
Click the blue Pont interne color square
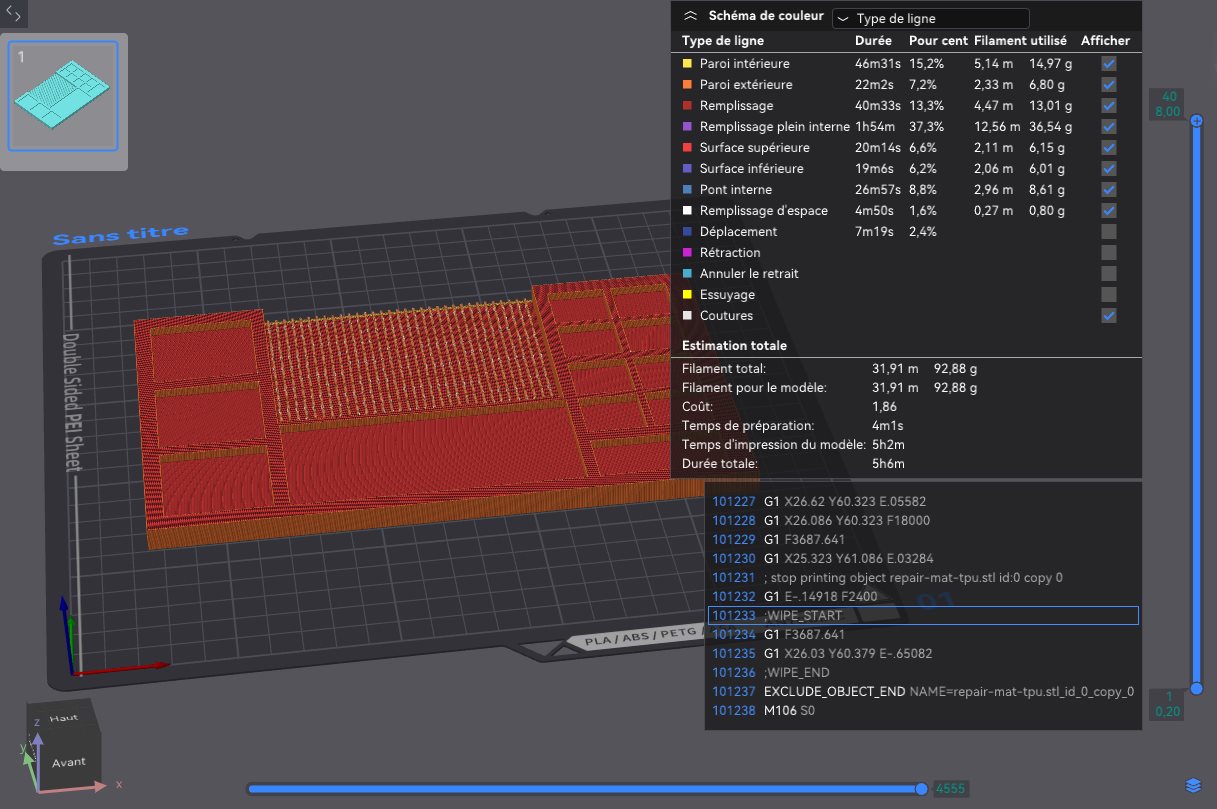687,189
